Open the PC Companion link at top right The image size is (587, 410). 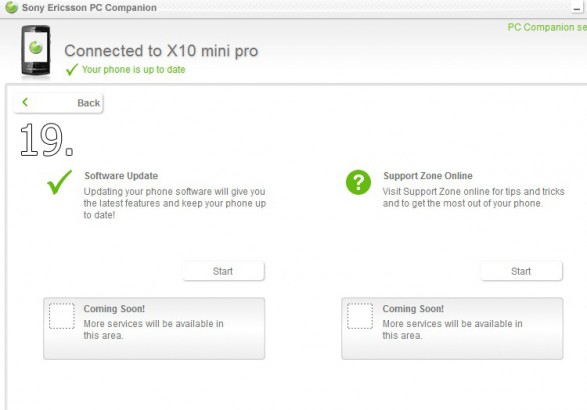point(547,27)
